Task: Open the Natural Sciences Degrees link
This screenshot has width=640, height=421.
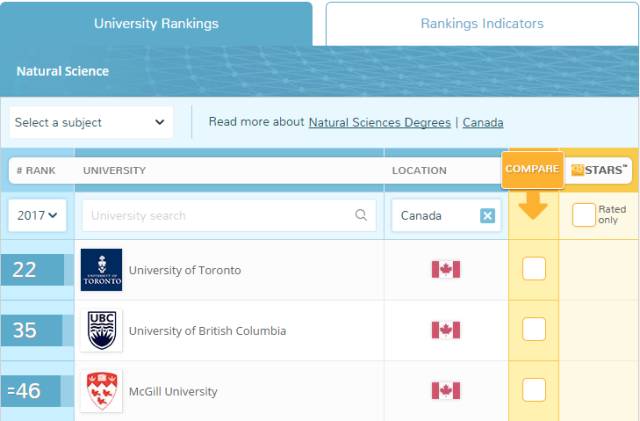Action: (x=380, y=122)
